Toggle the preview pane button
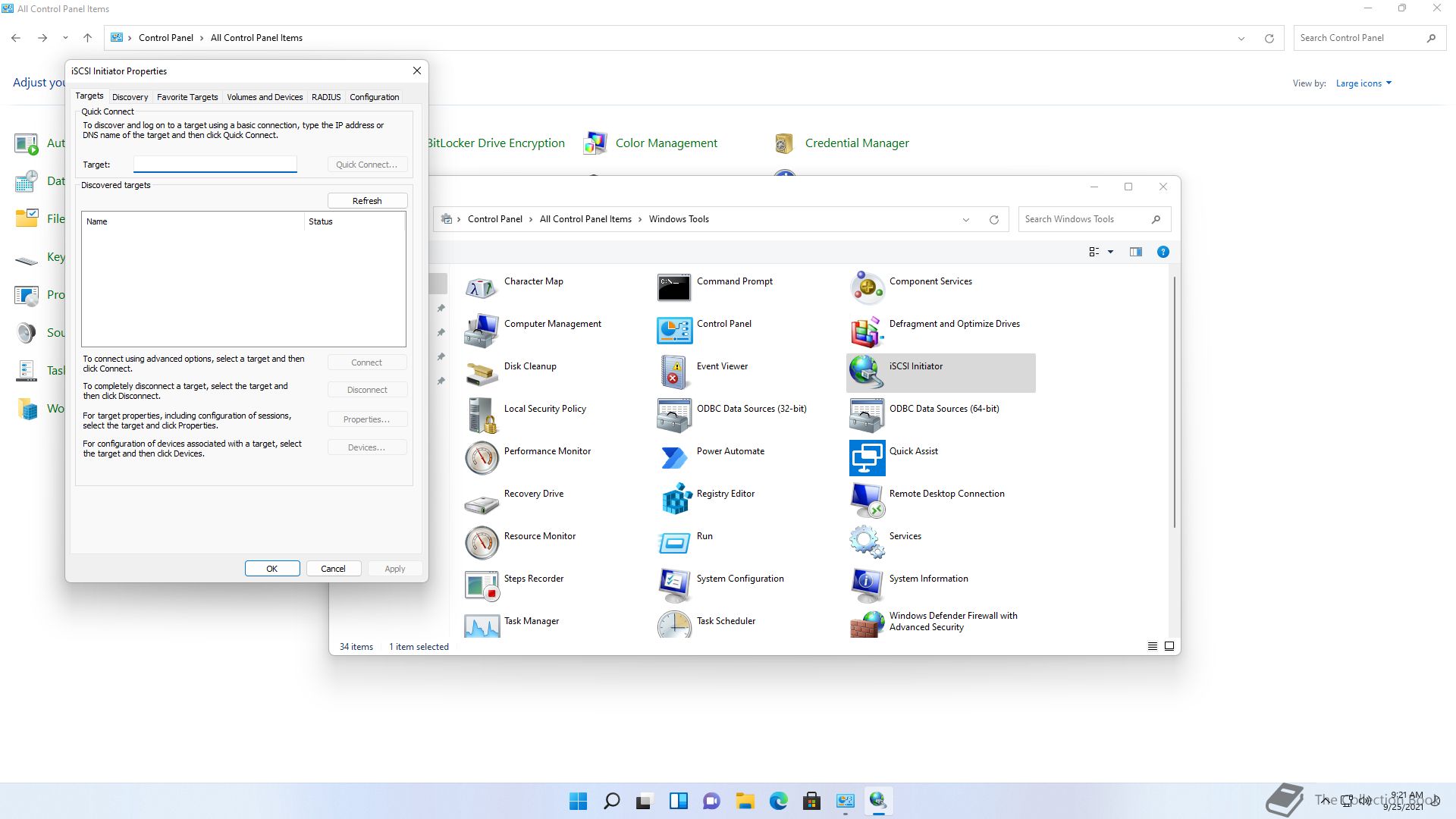 click(x=1135, y=252)
